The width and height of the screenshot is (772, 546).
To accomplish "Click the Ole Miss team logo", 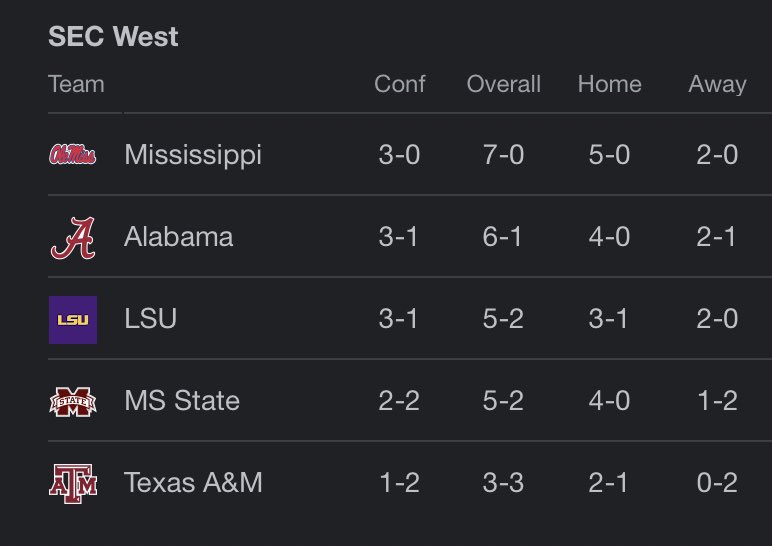I will [x=73, y=155].
